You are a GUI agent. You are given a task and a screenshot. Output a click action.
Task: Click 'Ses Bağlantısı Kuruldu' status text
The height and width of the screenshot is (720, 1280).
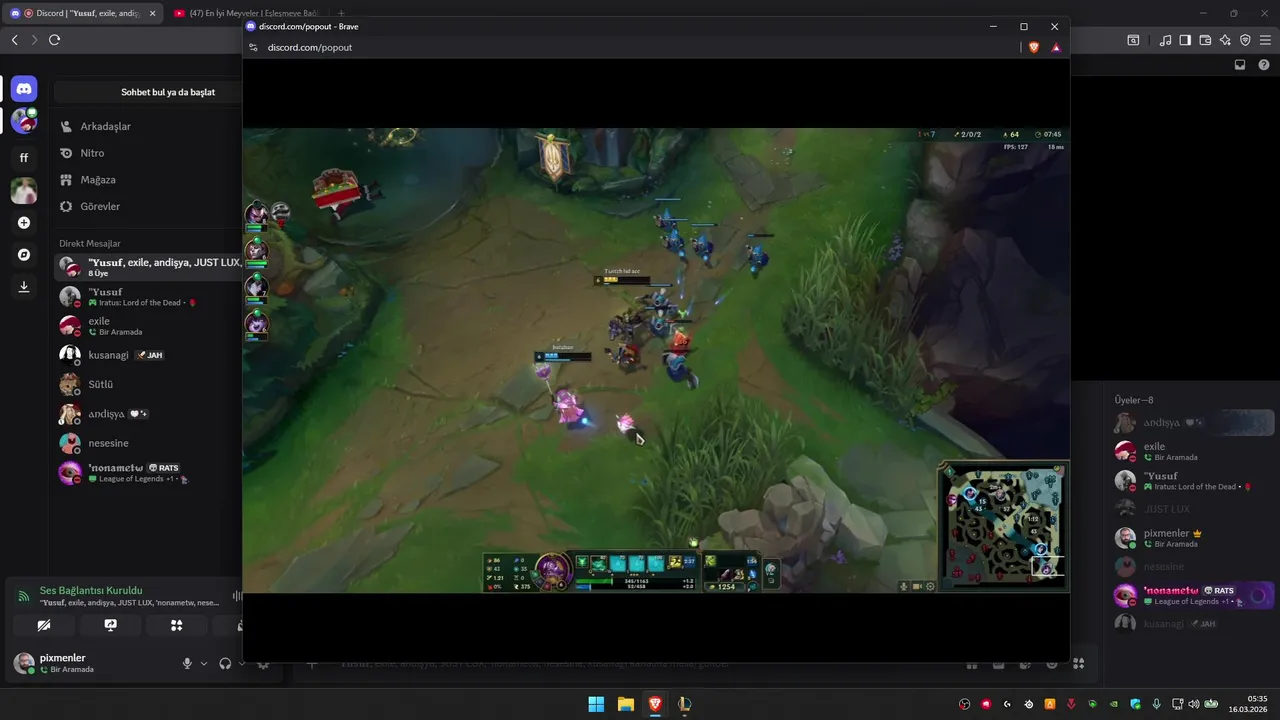click(91, 591)
